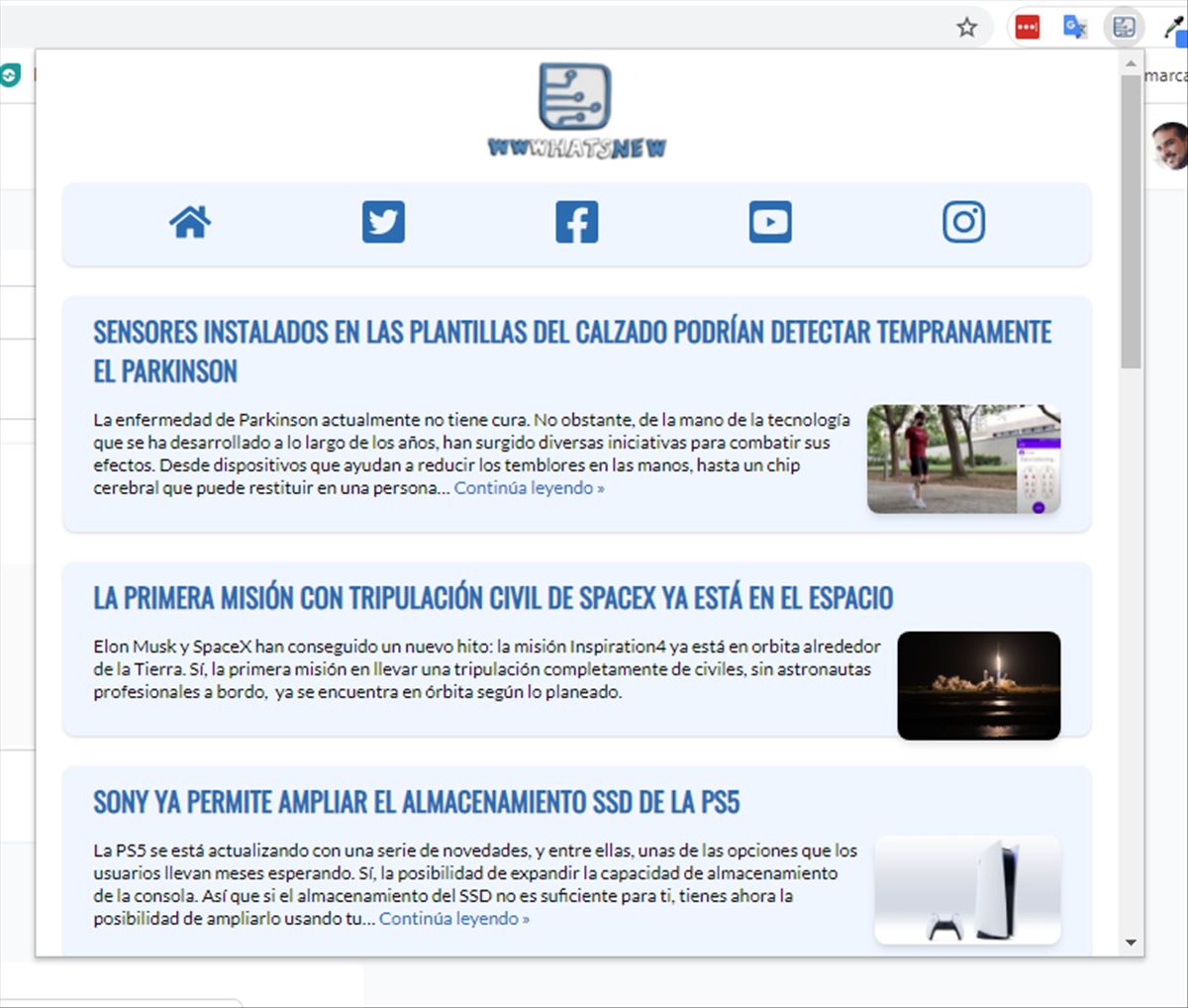
Task: Toggle the WWWhatsnew extension toolbar icon
Action: point(1124,27)
